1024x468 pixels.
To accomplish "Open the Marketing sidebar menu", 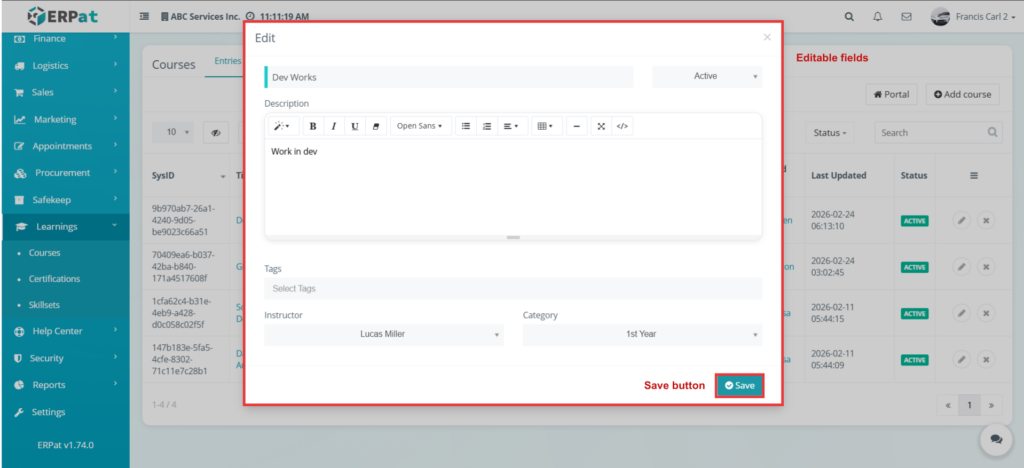I will click(65, 119).
